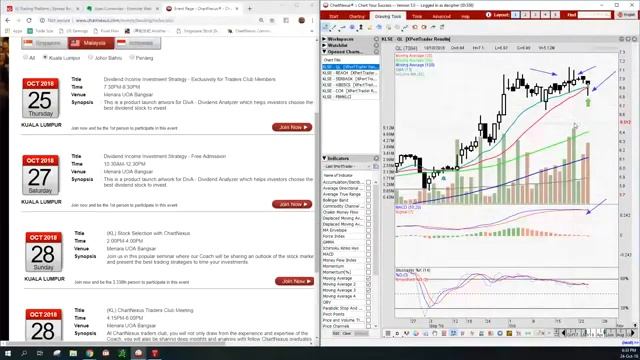Image resolution: width=640 pixels, height=360 pixels.
Task: Open the Apps bookmarks shortcut
Action: pyautogui.click(x=14, y=31)
